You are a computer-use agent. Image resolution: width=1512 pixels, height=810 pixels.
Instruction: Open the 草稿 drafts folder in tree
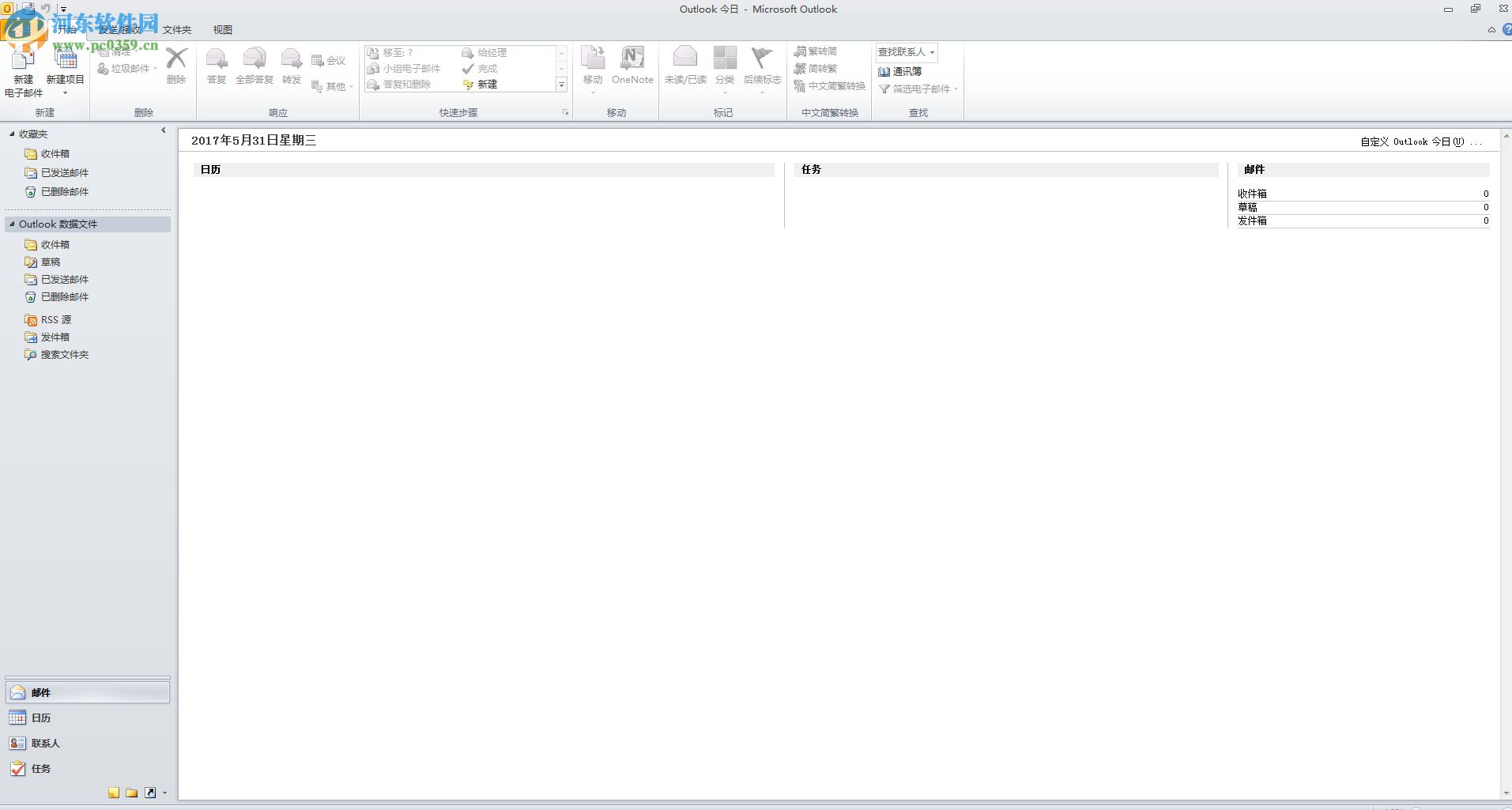click(43, 262)
